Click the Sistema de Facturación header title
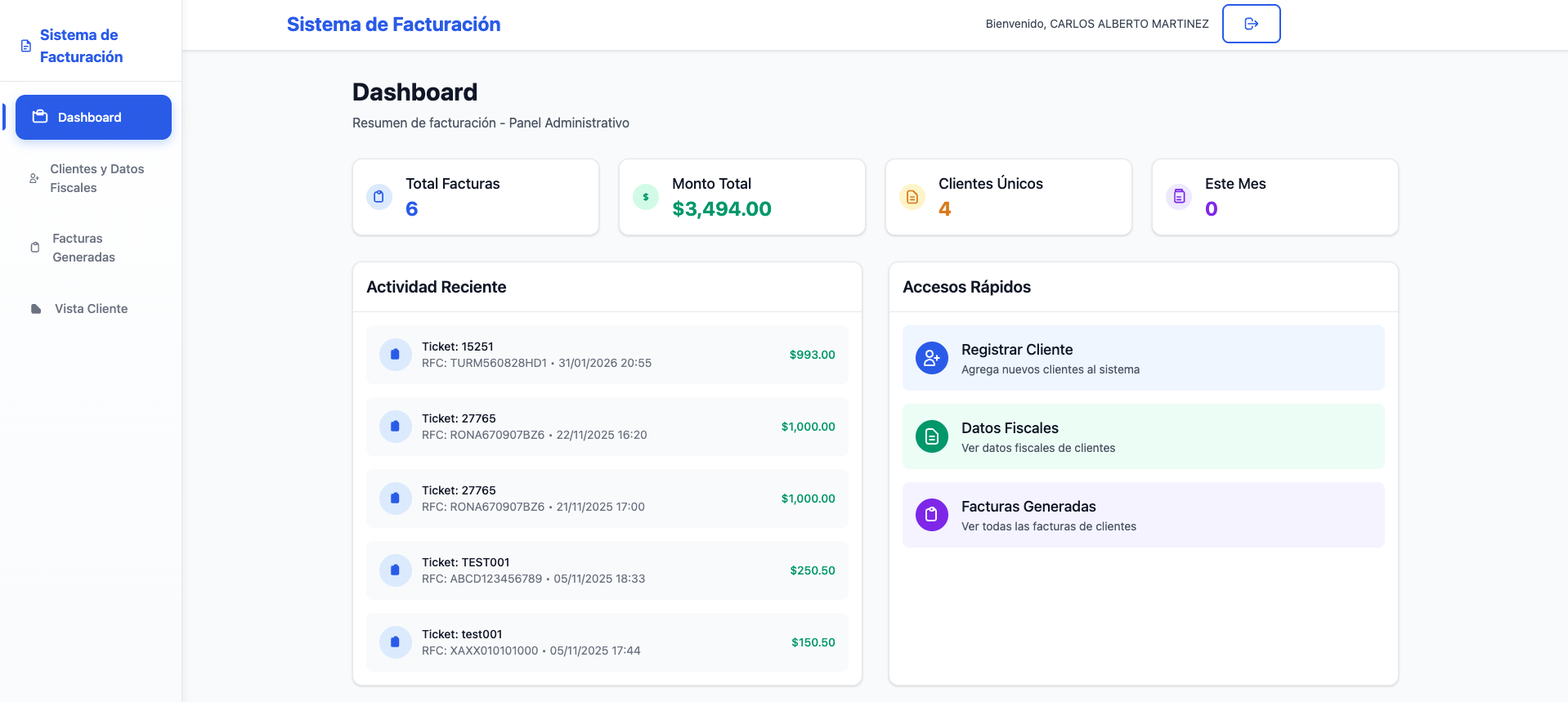The width and height of the screenshot is (1568, 702). 393,25
